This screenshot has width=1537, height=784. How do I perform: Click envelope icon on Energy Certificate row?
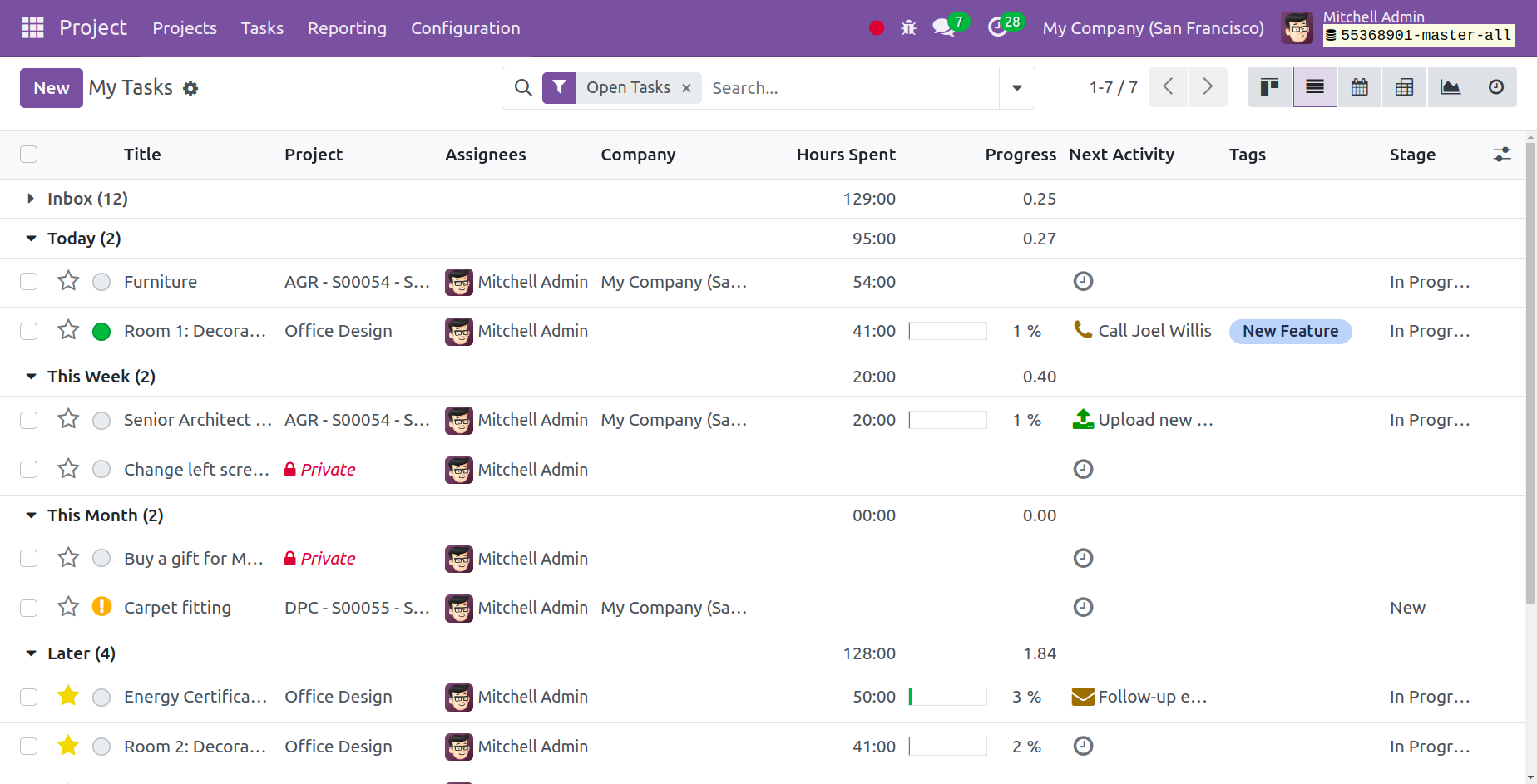tap(1083, 696)
